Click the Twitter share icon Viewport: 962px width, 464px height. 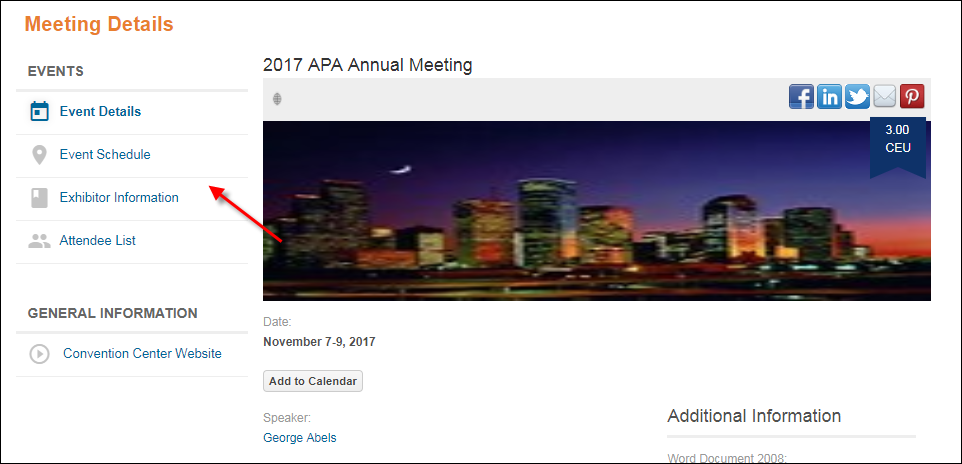pyautogui.click(x=857, y=97)
